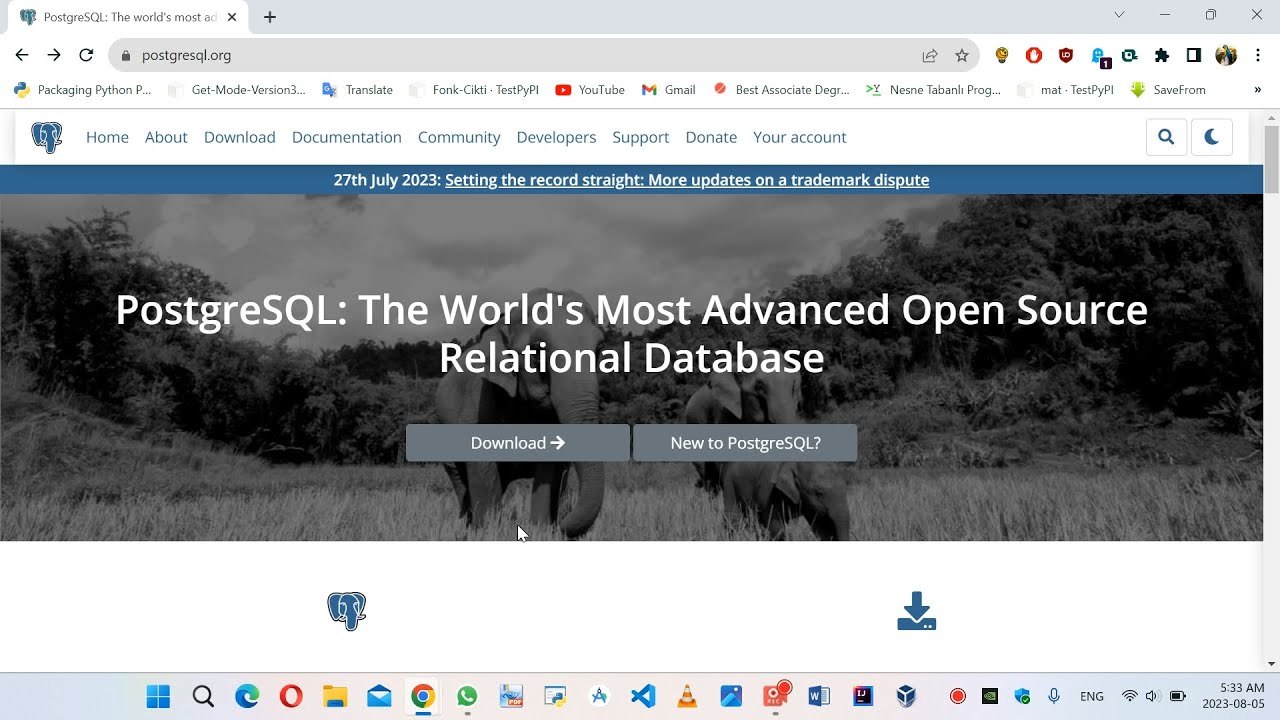Open the uBlock Origin shield extension
This screenshot has width=1280, height=720.
pos(1066,56)
